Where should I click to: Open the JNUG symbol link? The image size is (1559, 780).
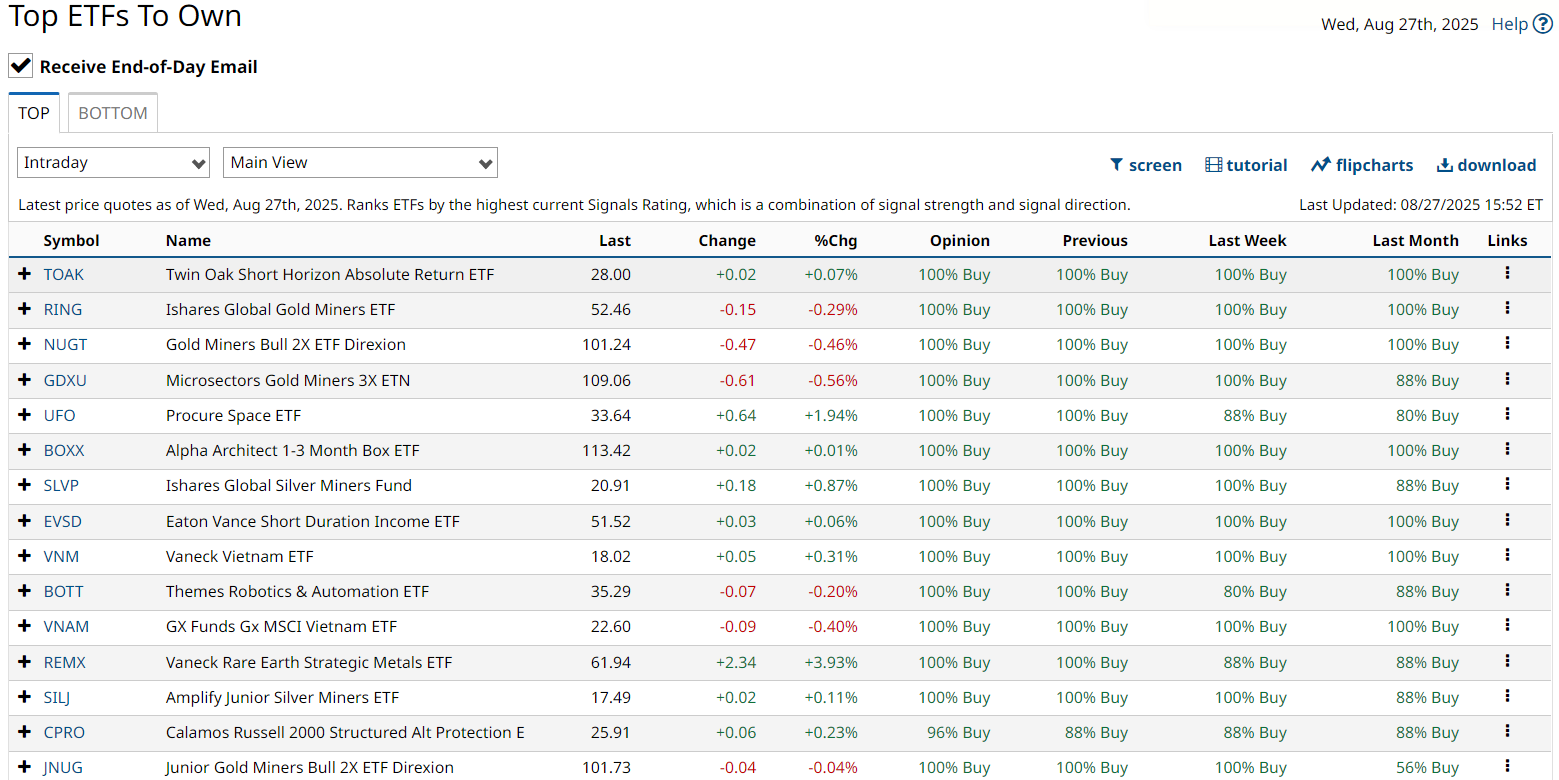(63, 767)
